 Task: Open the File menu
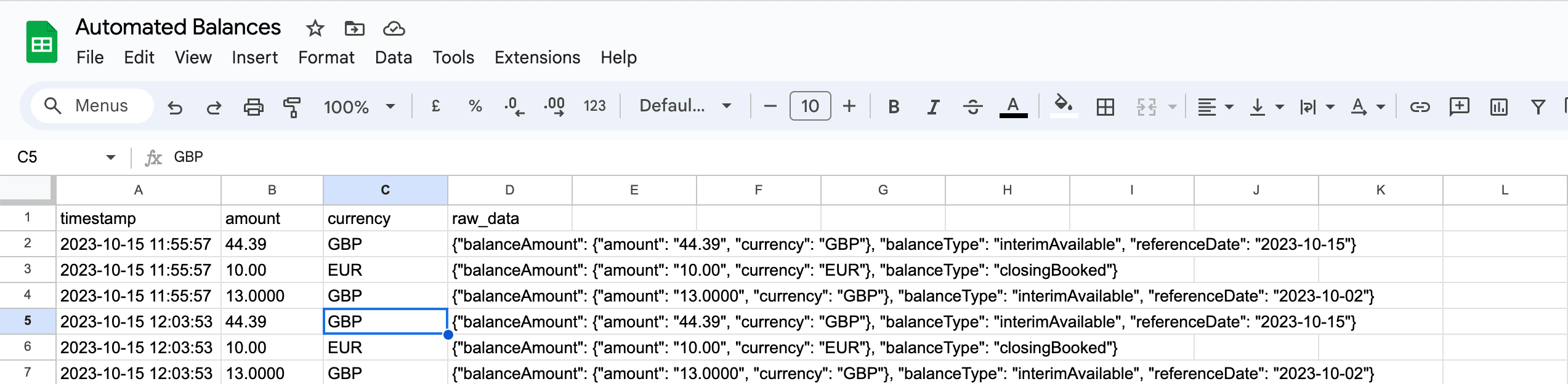(90, 58)
